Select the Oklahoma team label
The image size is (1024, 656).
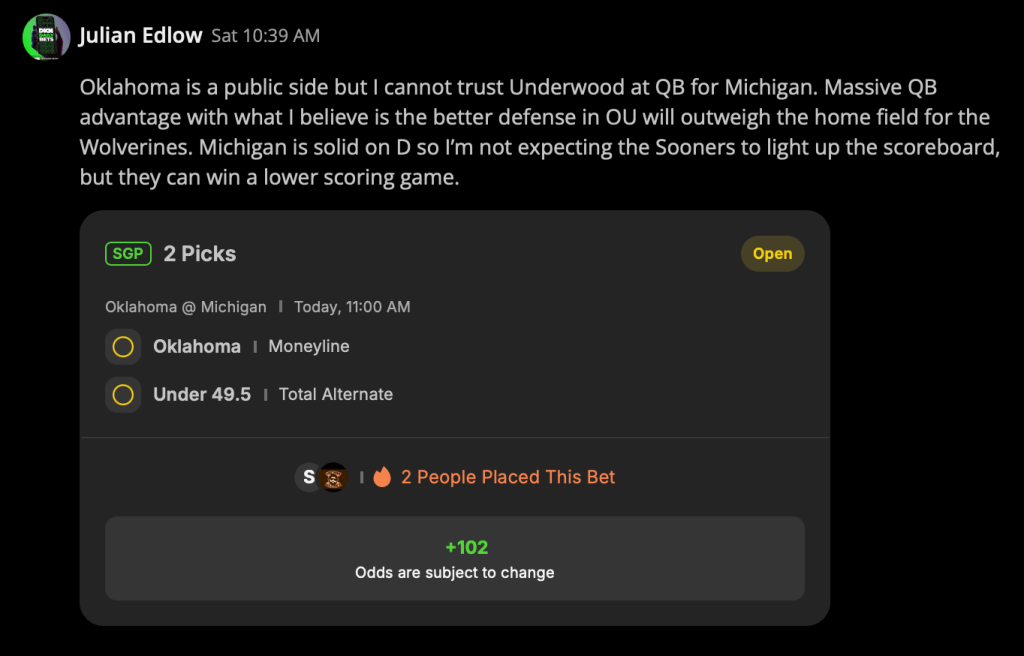197,346
